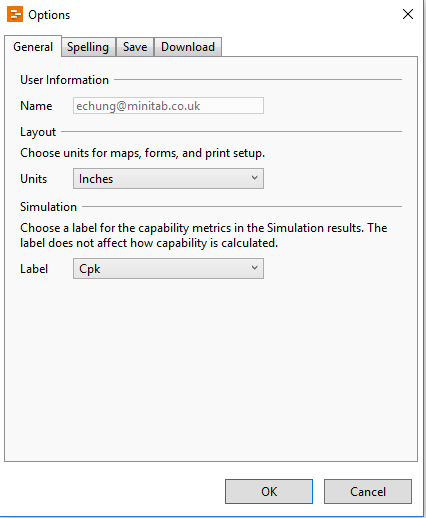Close the Options dialog with the X
The width and height of the screenshot is (426, 518).
click(x=408, y=14)
